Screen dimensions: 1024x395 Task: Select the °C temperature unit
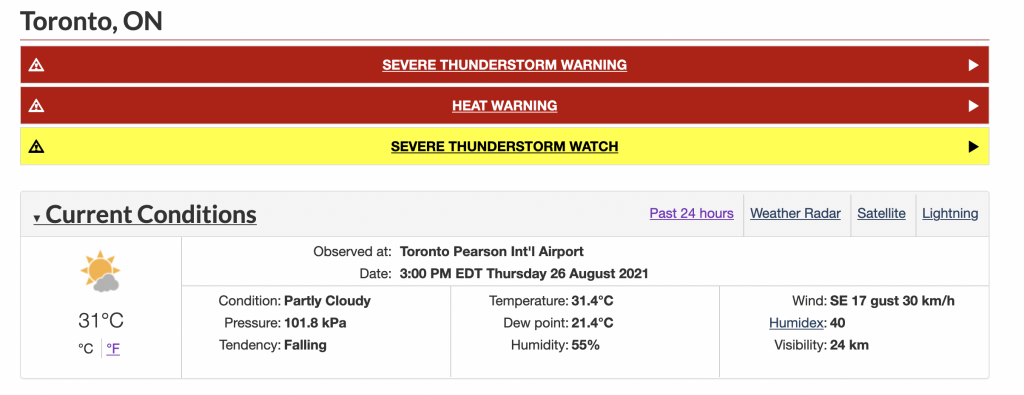86,349
